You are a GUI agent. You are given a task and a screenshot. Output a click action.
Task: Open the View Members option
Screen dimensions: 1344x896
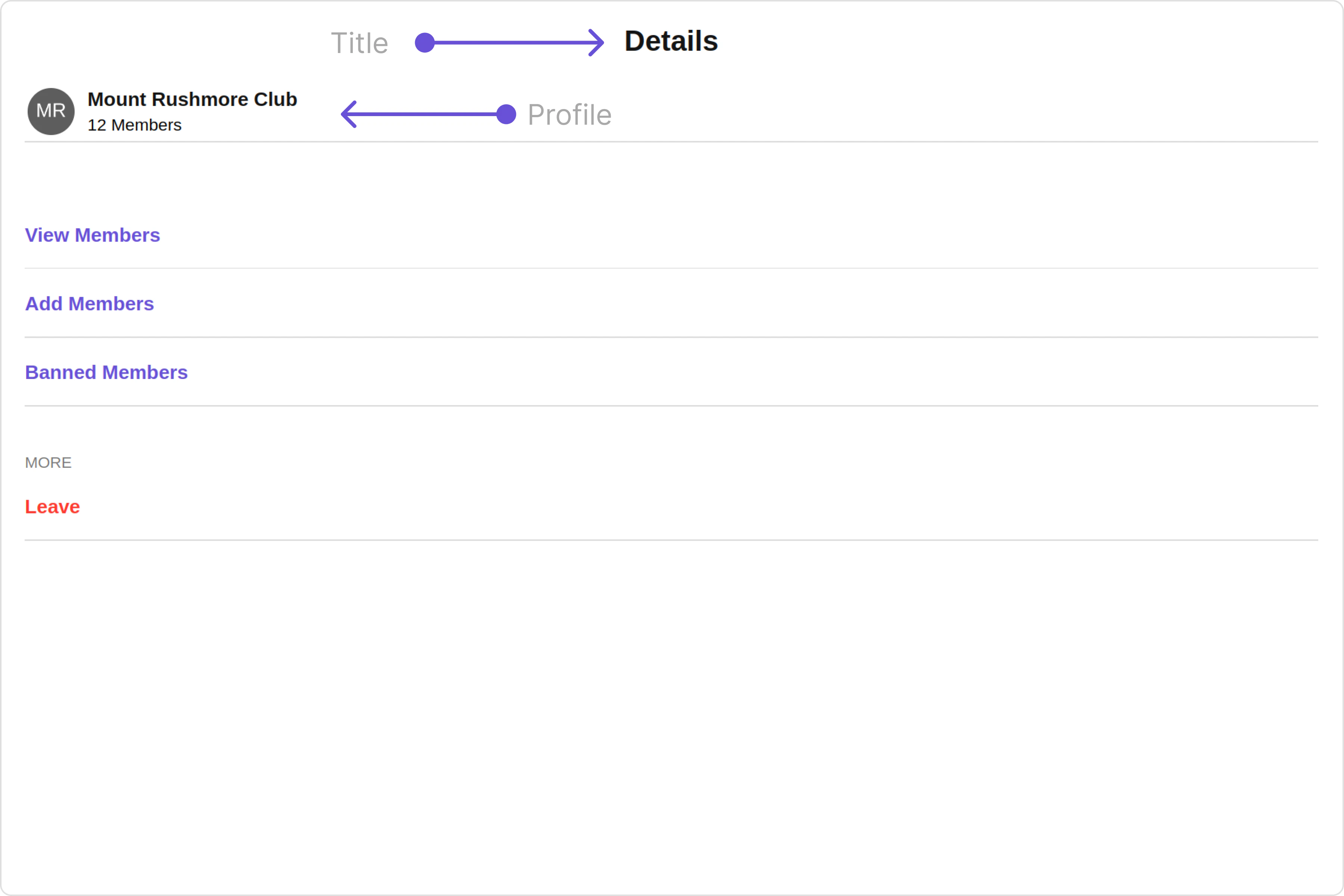[93, 236]
